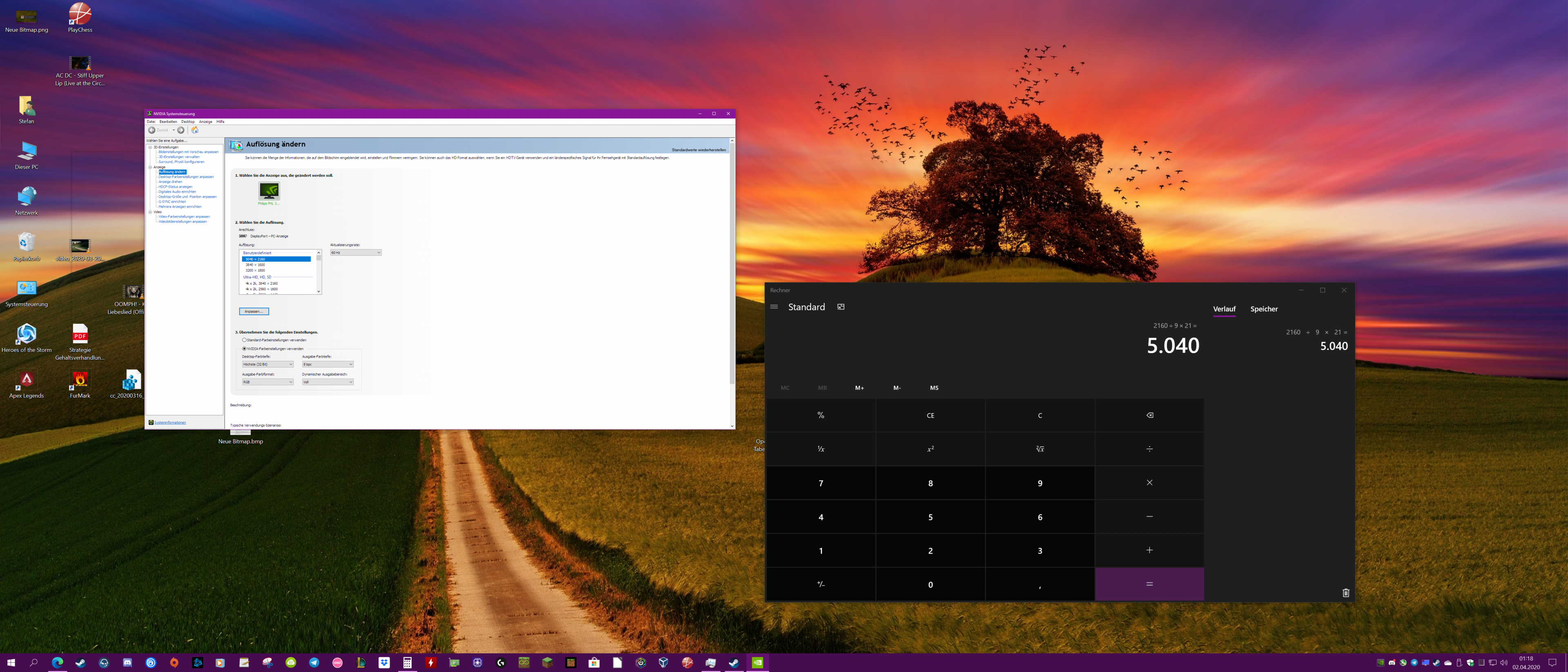
Task: Select the FurMark desktop icon
Action: click(x=80, y=383)
